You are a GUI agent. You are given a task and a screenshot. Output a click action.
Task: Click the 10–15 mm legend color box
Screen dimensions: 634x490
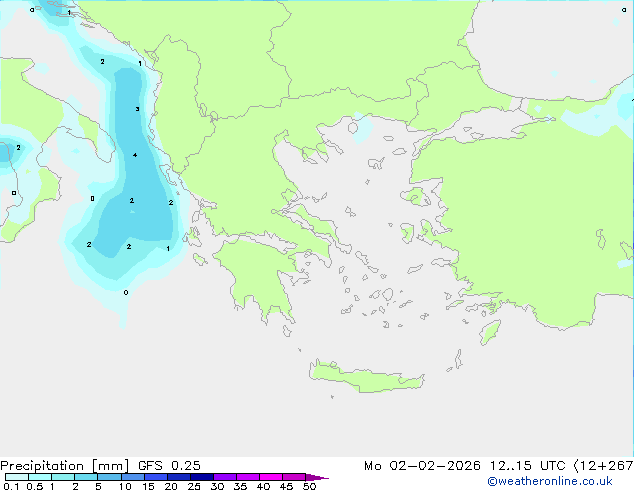coord(132,477)
